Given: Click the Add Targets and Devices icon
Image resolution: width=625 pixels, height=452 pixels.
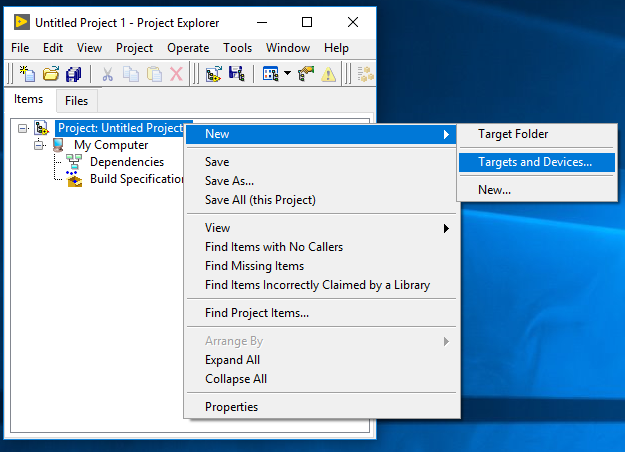Looking at the screenshot, I should tap(214, 74).
